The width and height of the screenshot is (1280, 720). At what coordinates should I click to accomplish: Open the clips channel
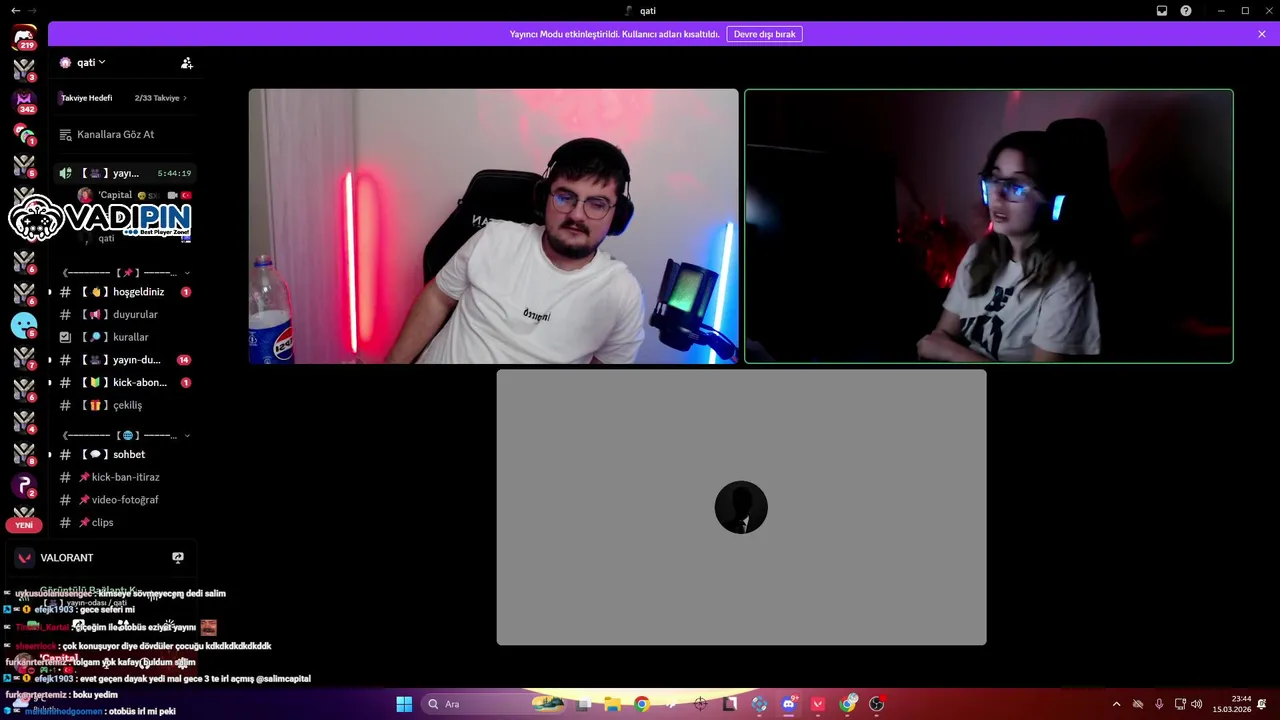(125, 522)
